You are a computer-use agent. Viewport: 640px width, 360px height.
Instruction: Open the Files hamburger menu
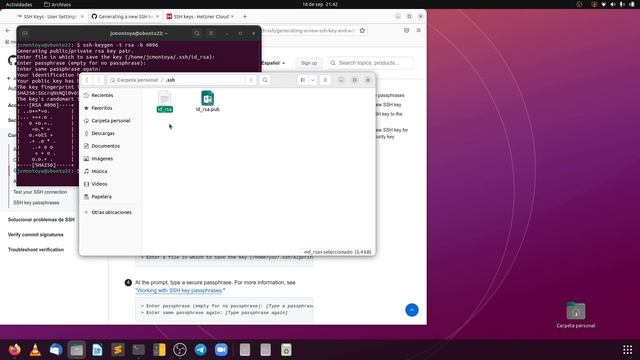point(325,80)
